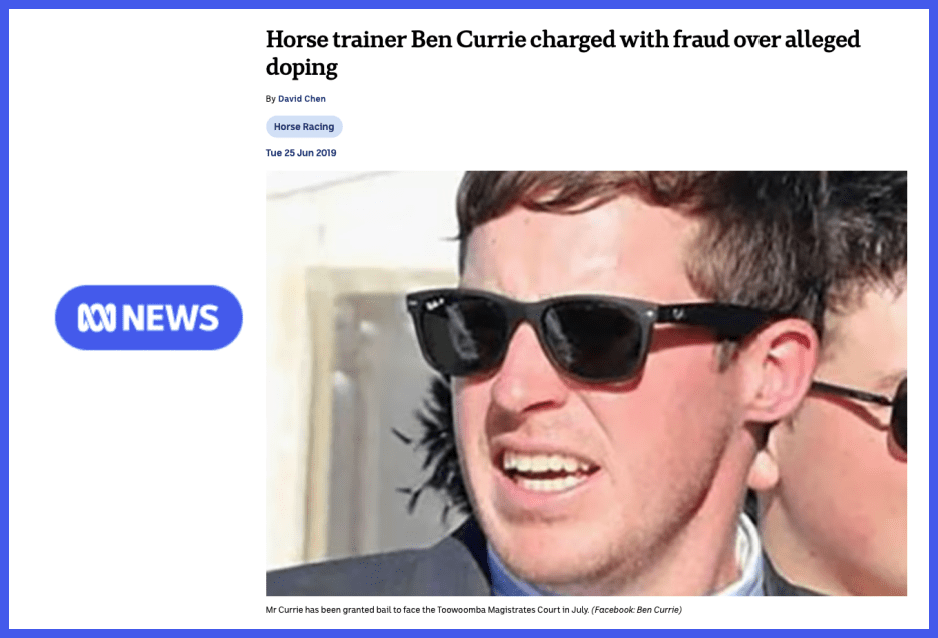Image resolution: width=938 pixels, height=638 pixels.
Task: Click the right sunglasses lens in photo
Action: [598, 339]
